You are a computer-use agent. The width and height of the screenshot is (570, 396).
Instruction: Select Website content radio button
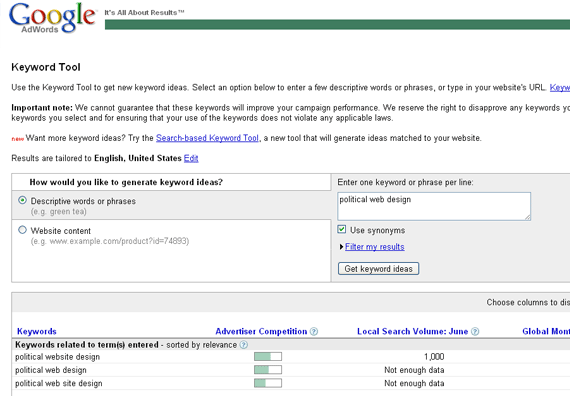(x=23, y=230)
